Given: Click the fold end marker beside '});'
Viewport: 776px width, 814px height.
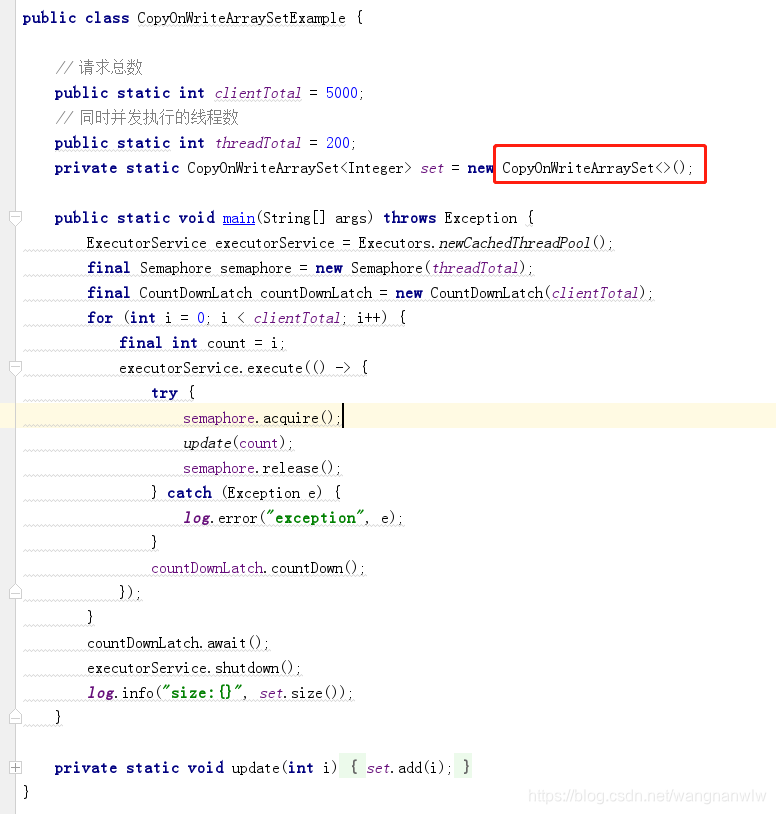Looking at the screenshot, I should pyautogui.click(x=16, y=592).
